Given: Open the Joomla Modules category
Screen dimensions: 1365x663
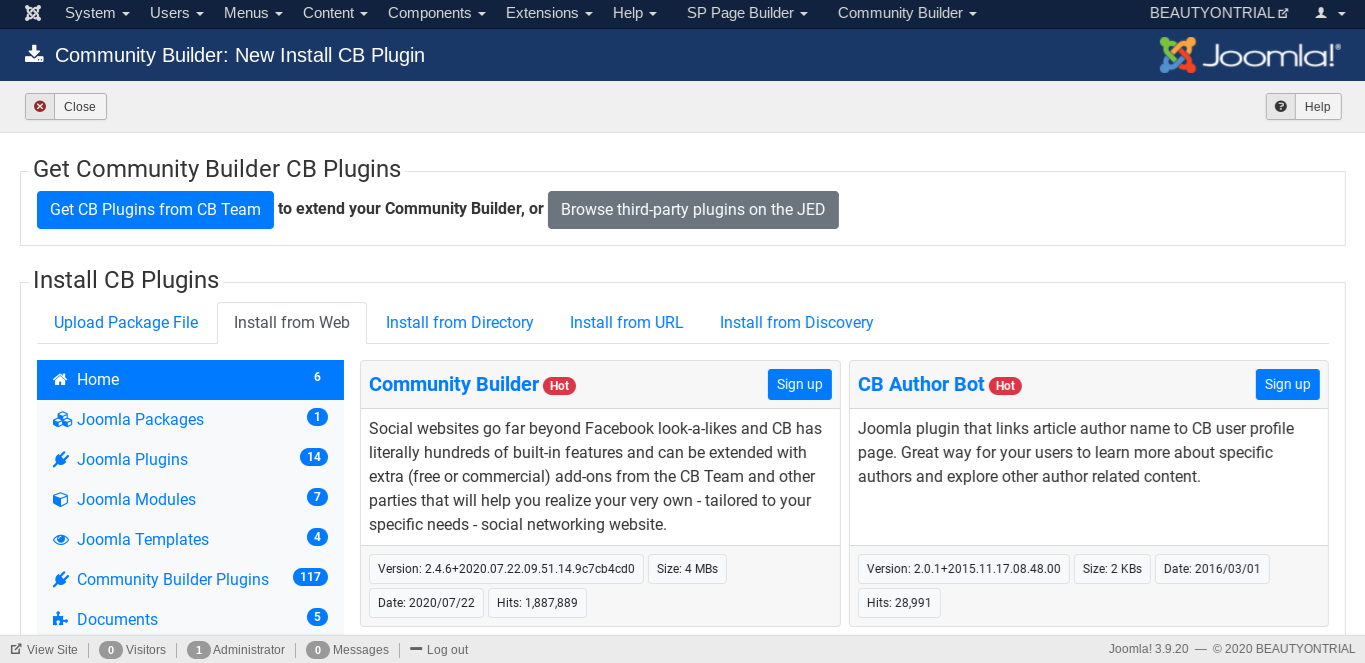Looking at the screenshot, I should click(190, 499).
